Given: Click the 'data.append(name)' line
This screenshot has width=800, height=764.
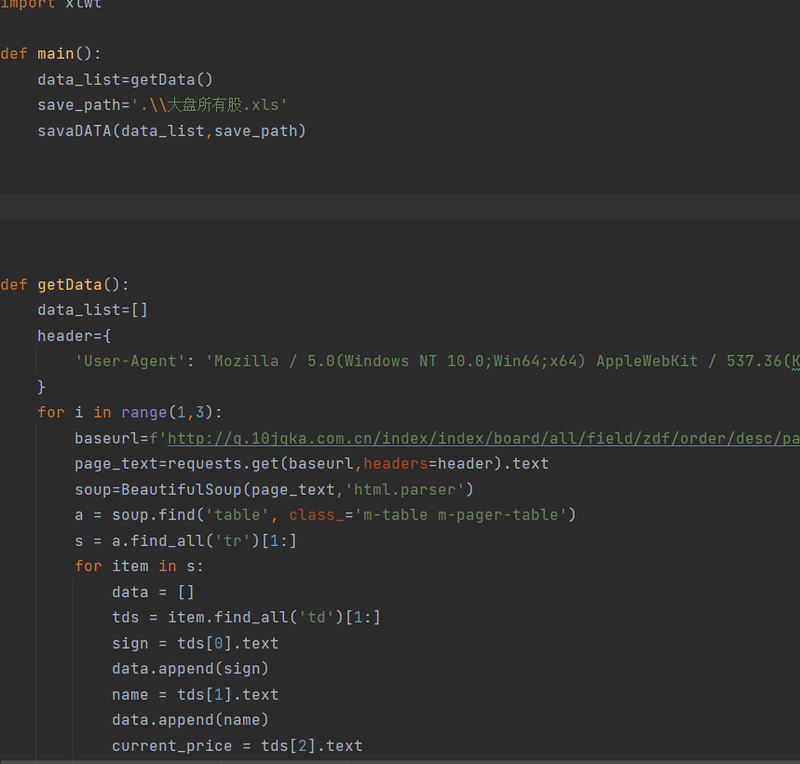Looking at the screenshot, I should point(190,720).
